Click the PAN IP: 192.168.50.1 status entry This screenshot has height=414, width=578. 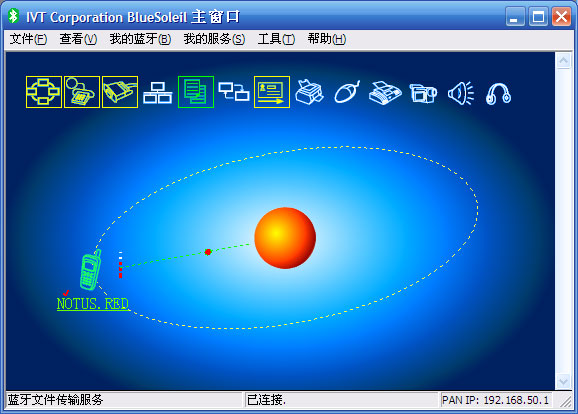[x=495, y=400]
